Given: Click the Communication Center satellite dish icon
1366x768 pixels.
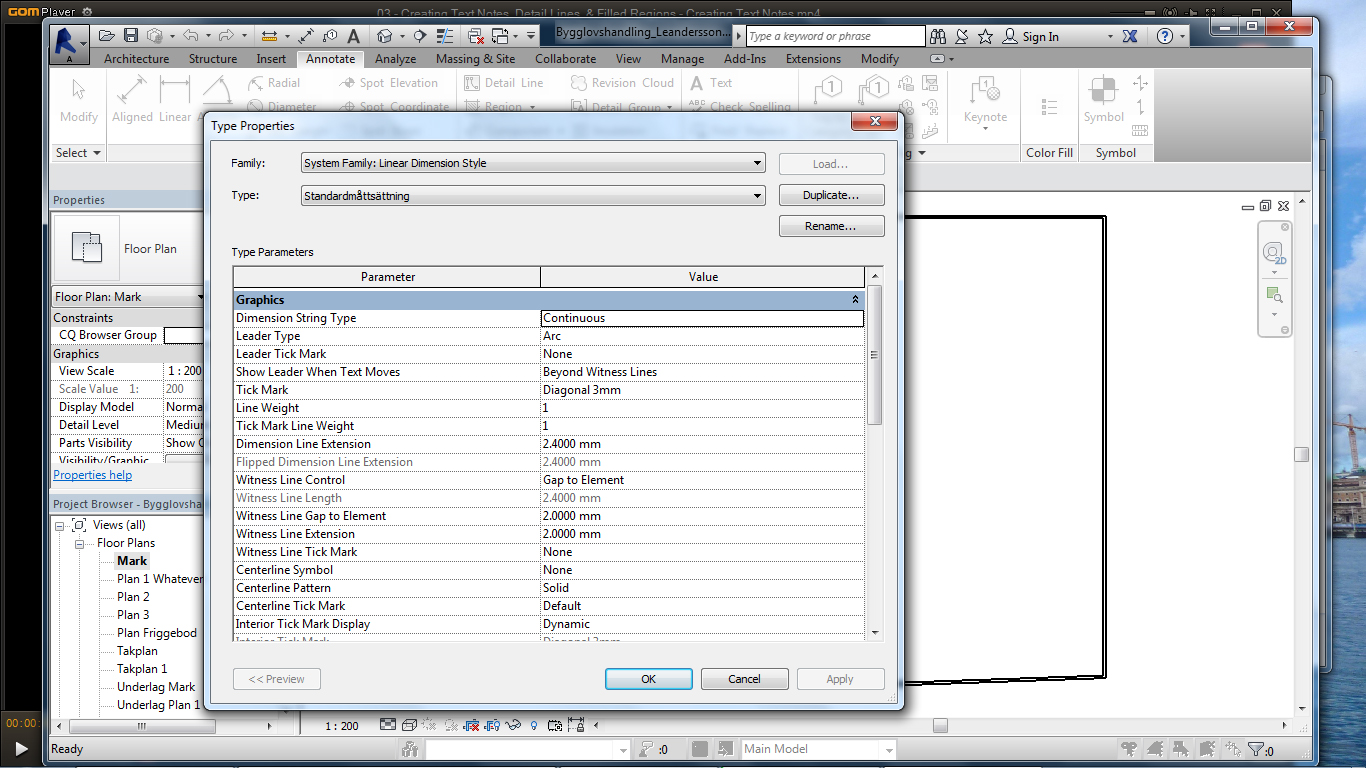Looking at the screenshot, I should click(962, 36).
